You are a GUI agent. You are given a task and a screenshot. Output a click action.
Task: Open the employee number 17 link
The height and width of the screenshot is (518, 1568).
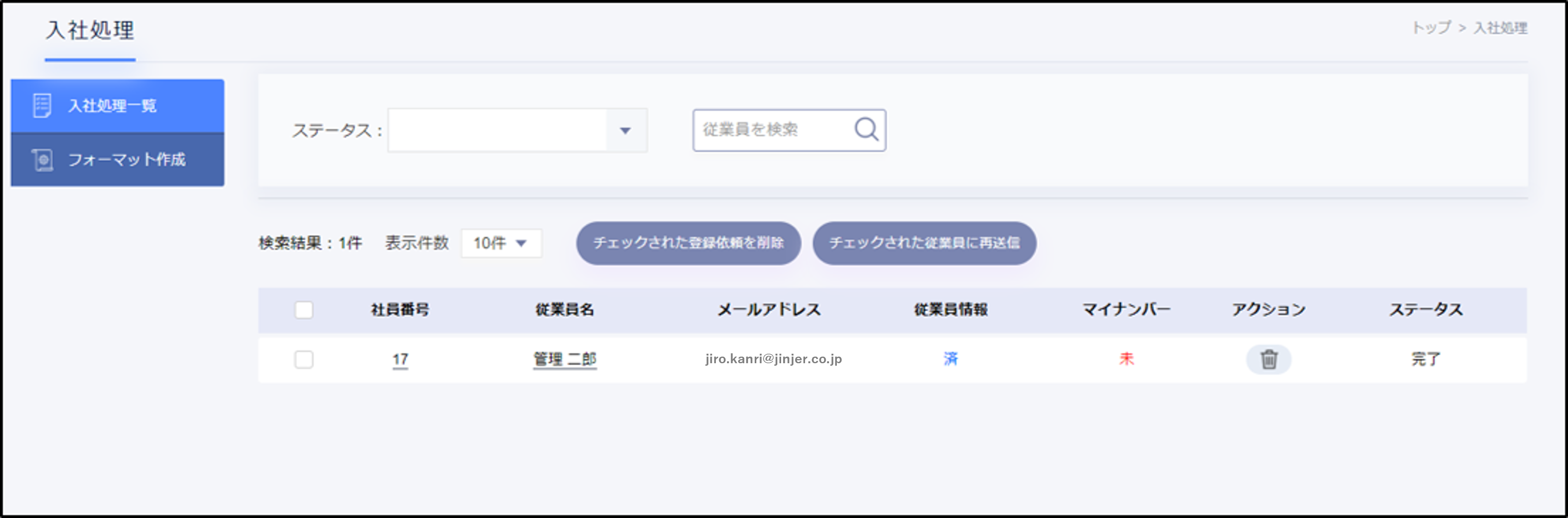tap(400, 359)
